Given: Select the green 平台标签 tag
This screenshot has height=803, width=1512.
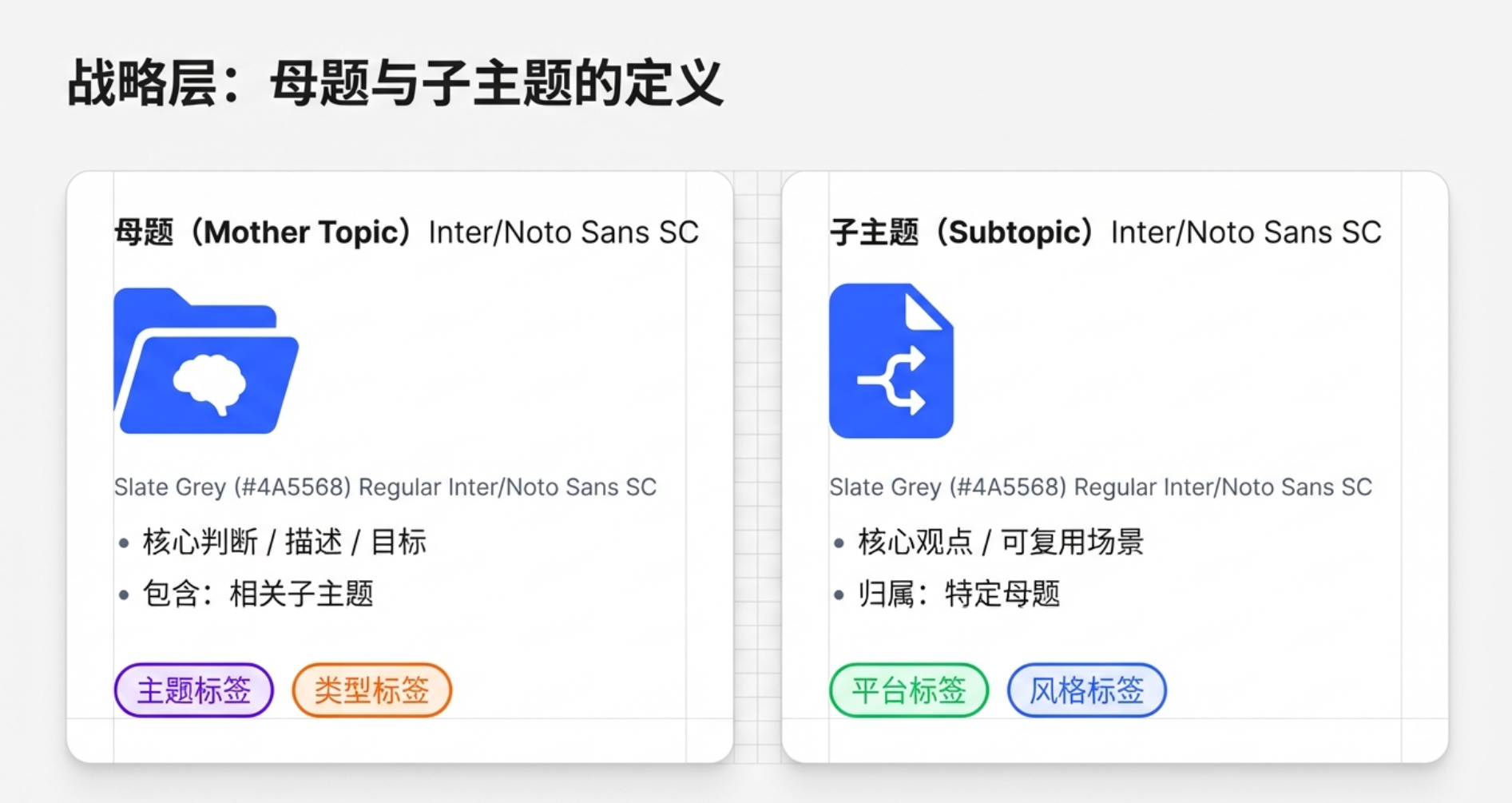Looking at the screenshot, I should click(909, 690).
